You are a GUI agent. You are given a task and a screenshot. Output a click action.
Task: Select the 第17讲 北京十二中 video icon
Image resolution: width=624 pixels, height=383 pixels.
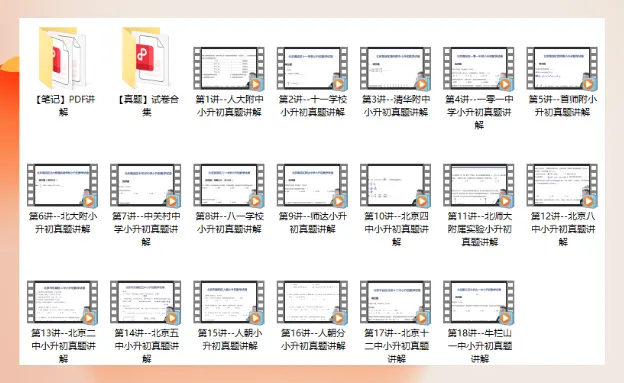(396, 302)
